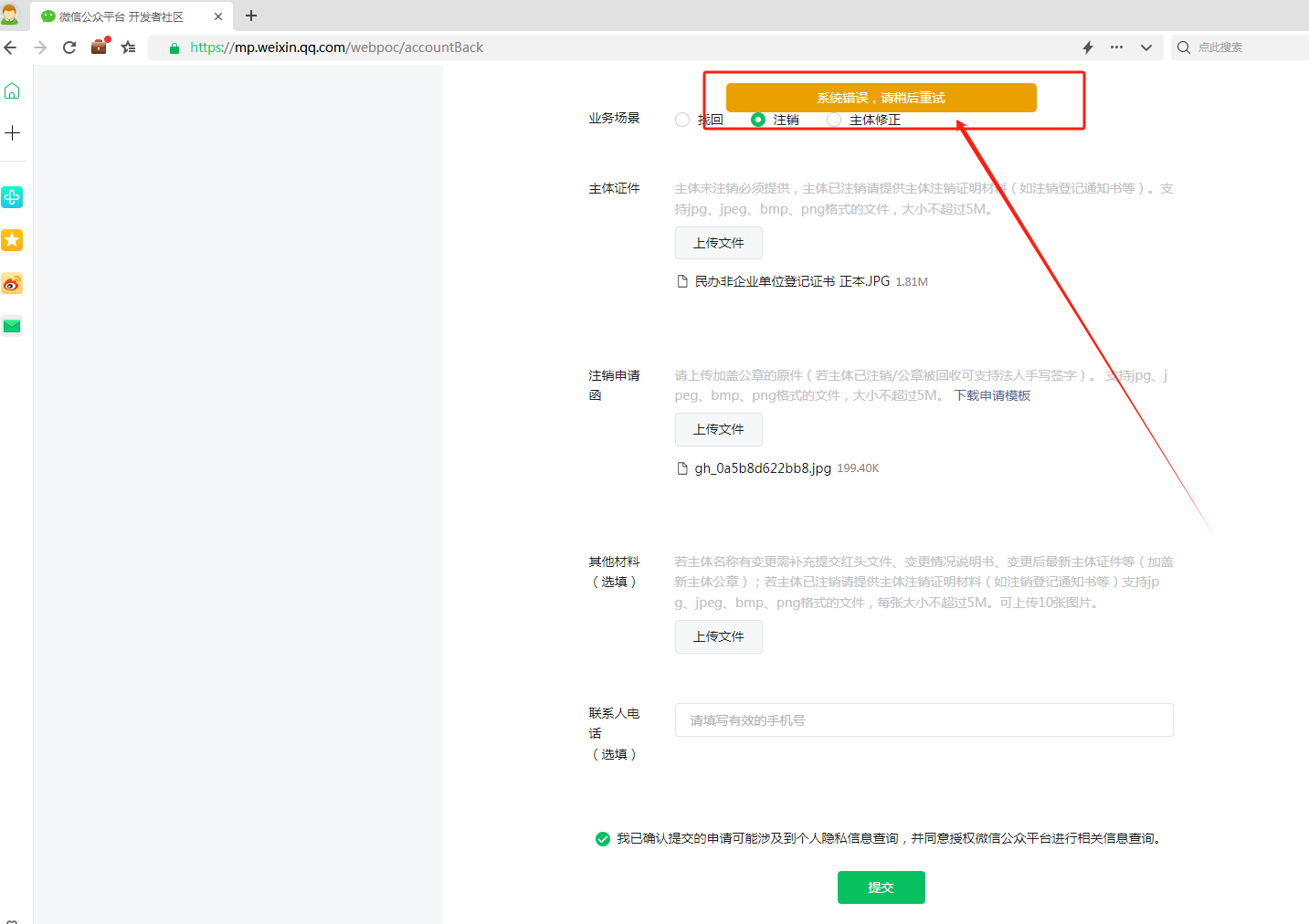Select the 注销 radio option
1309x924 pixels.
(758, 120)
